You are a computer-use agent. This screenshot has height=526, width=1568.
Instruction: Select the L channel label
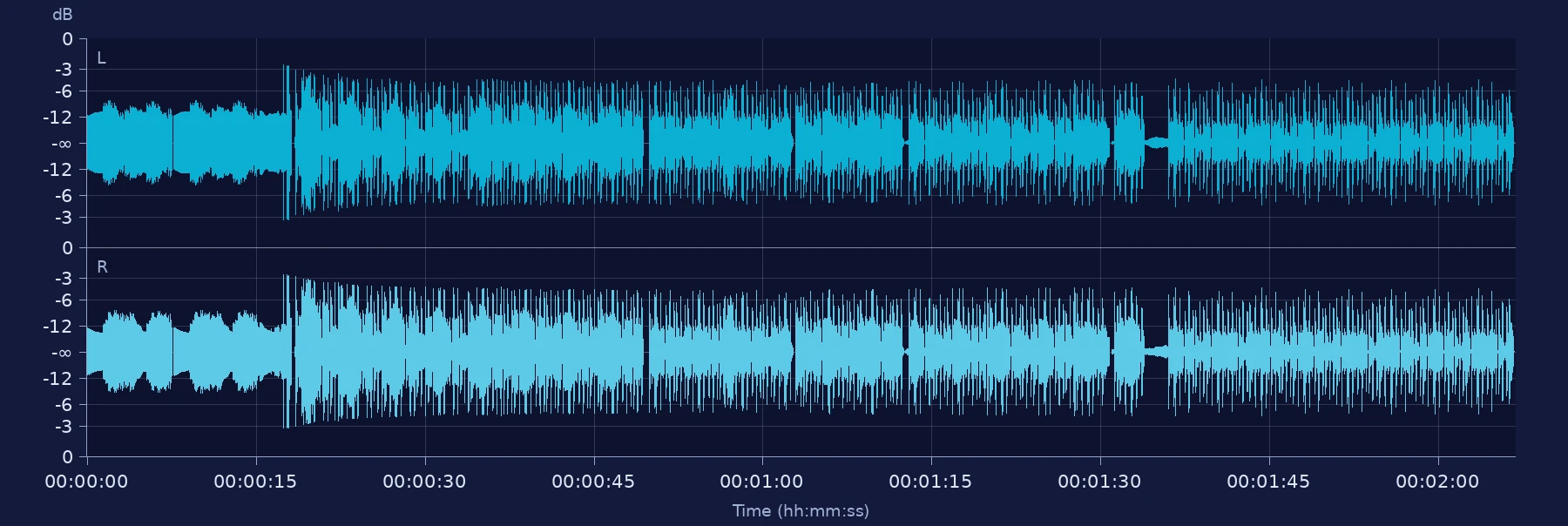tap(101, 58)
